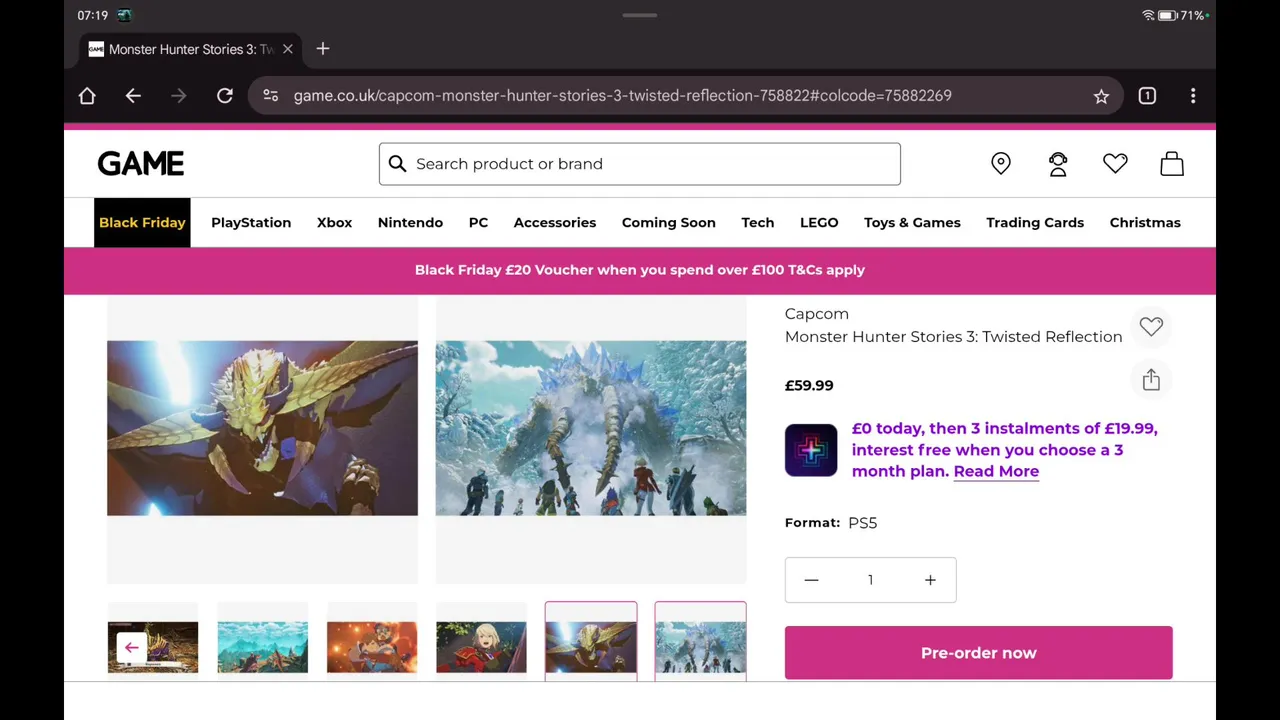Open the PC menu
The height and width of the screenshot is (720, 1280).
tap(478, 222)
